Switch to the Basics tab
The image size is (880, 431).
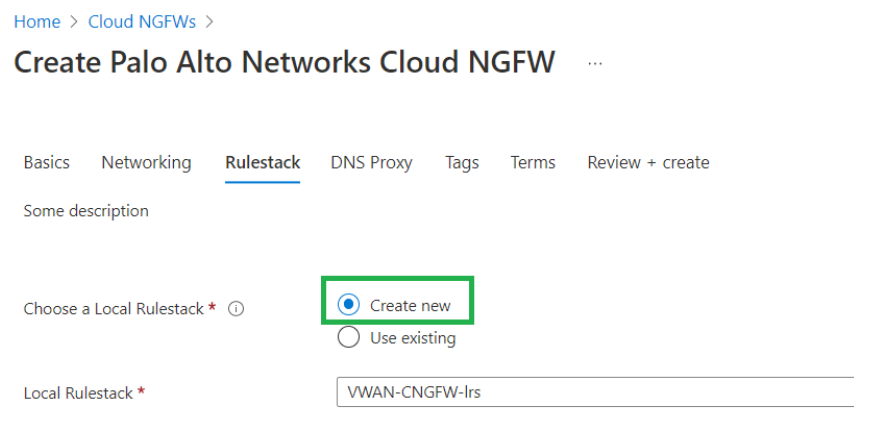tap(47, 162)
